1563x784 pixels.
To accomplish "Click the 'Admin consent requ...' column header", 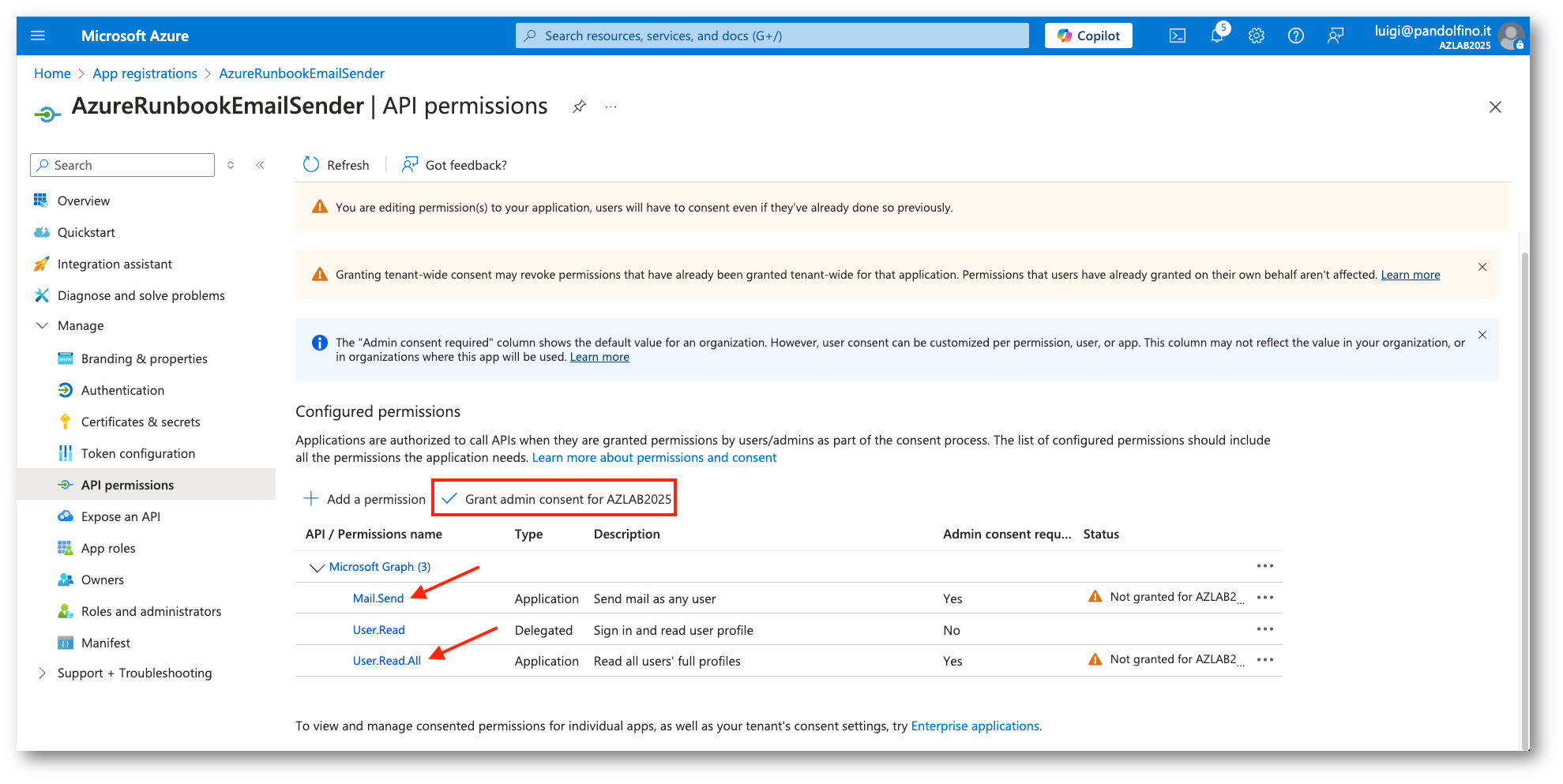I will coord(1007,534).
